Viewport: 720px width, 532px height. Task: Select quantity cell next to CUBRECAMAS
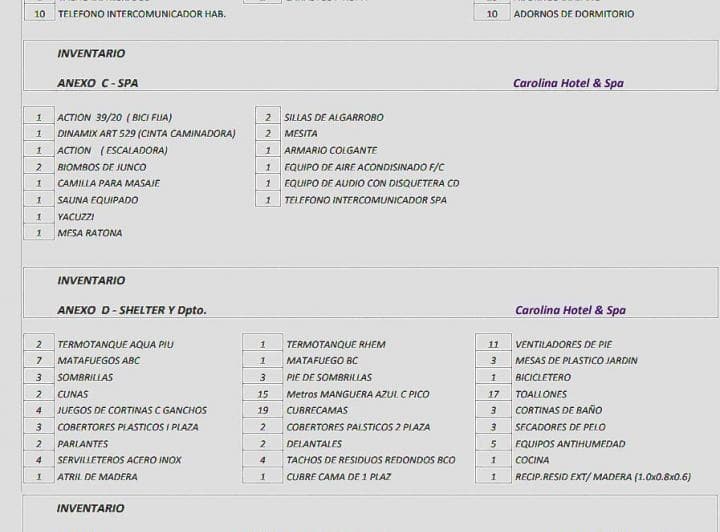tap(262, 410)
